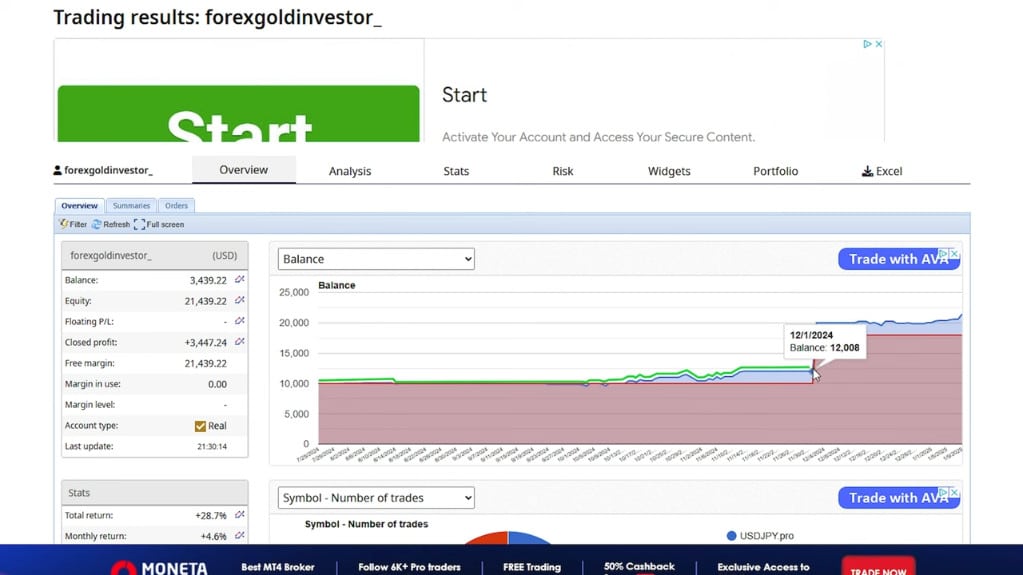
Task: Click the icon next to Closed profit
Action: coord(239,343)
